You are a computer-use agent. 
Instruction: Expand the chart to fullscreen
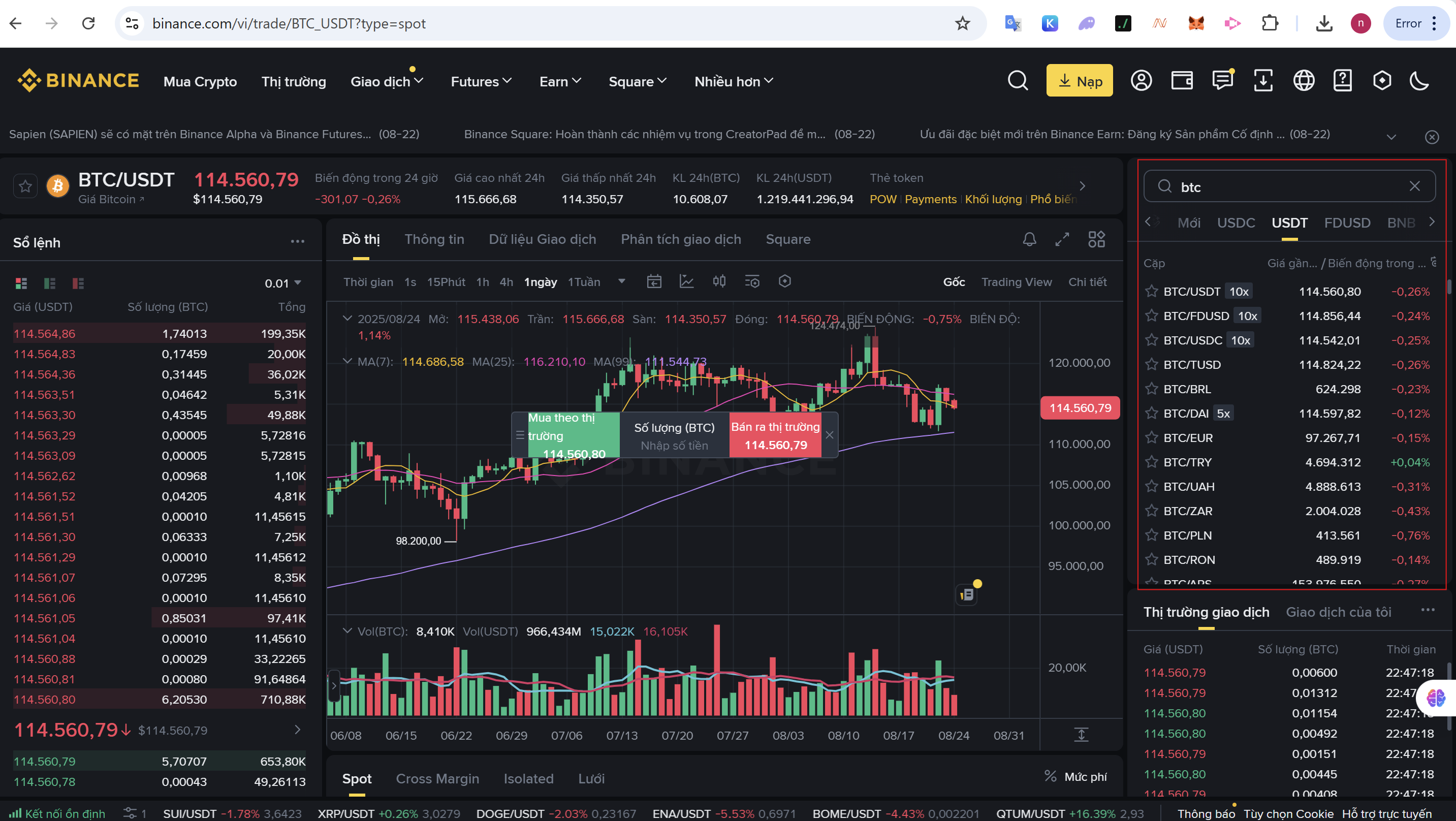coord(1062,239)
